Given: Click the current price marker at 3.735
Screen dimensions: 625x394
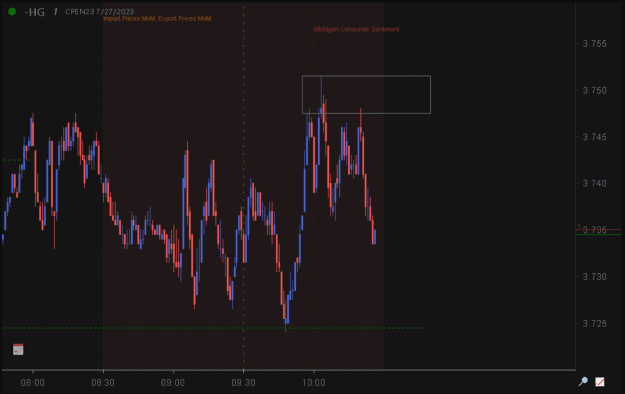Looking at the screenshot, I should point(594,230).
